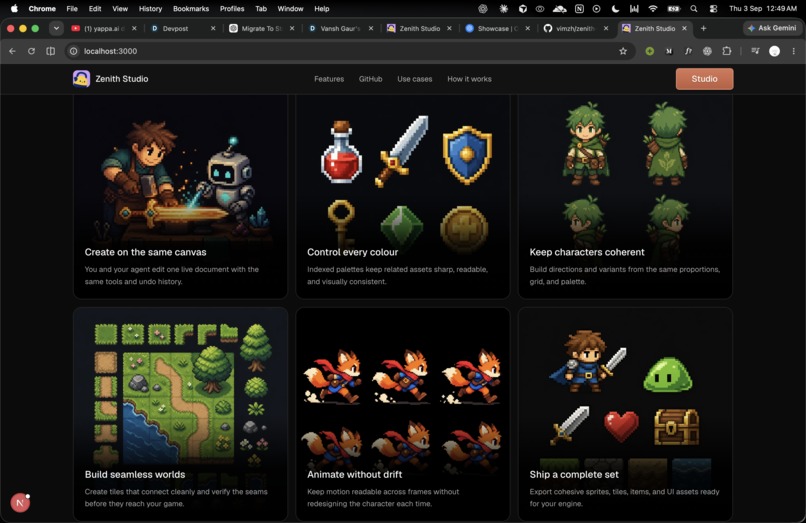
Task: Click the ChatGPT-style extension icon in toolbar
Action: [x=707, y=51]
